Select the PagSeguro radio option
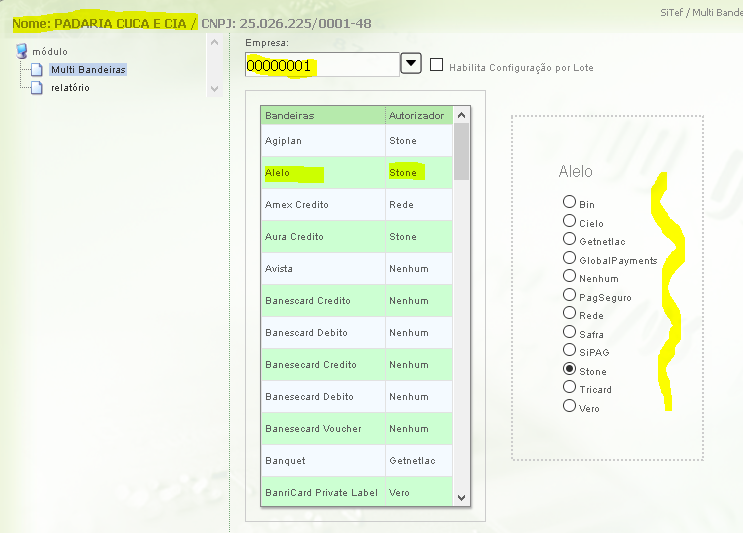This screenshot has width=743, height=533. coord(569,295)
